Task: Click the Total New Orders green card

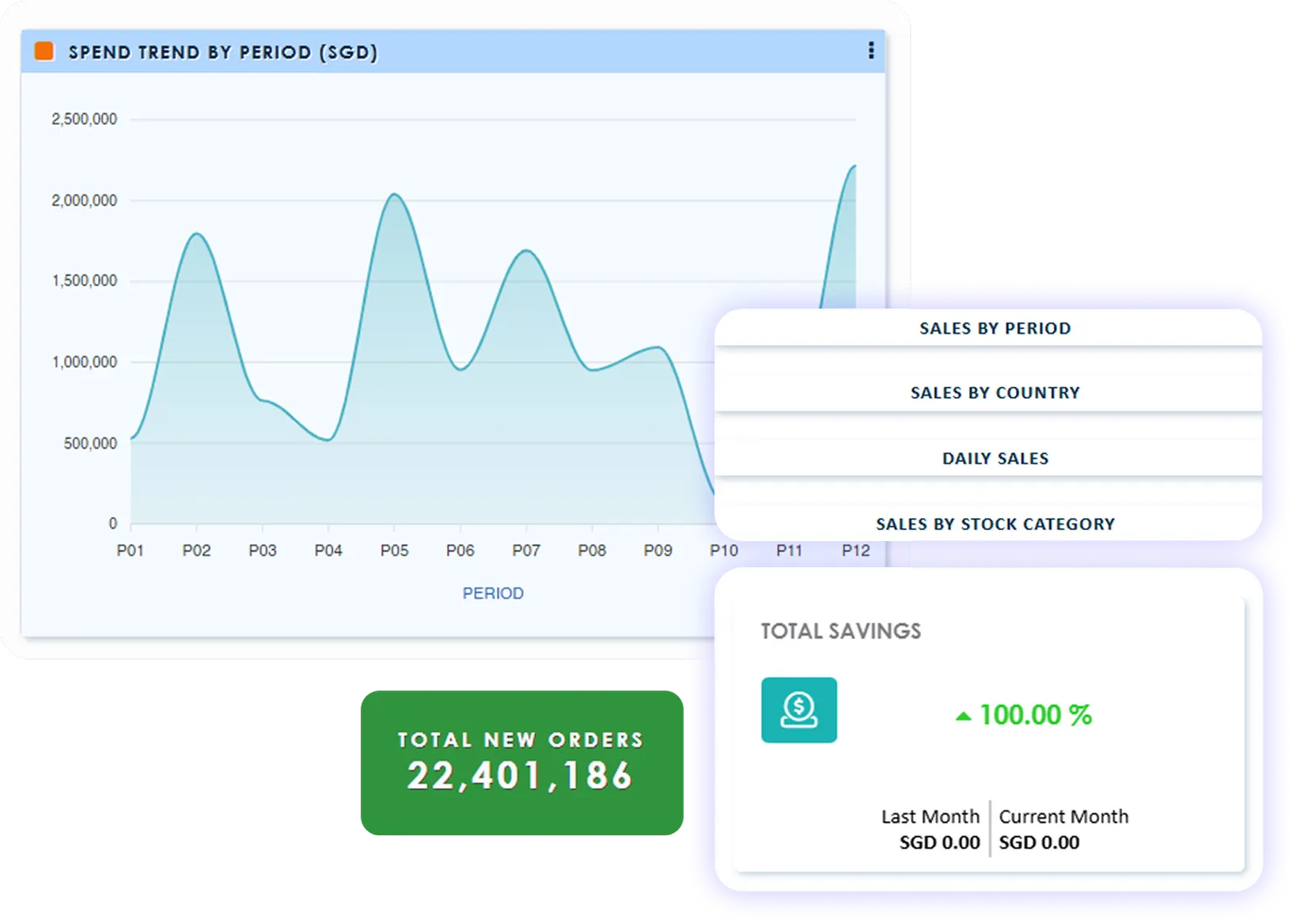Action: click(x=521, y=761)
